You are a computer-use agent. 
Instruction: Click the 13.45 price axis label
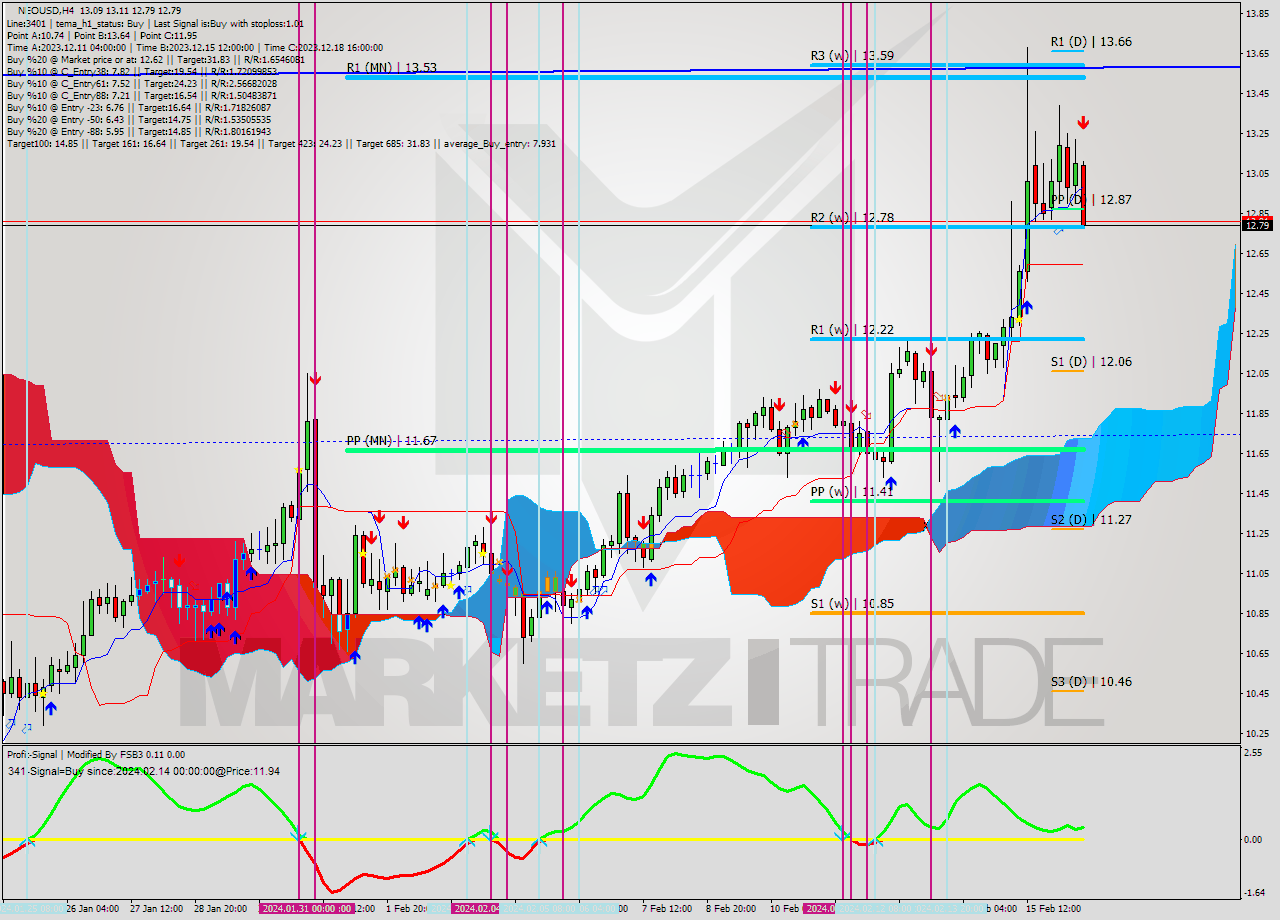(x=1257, y=93)
